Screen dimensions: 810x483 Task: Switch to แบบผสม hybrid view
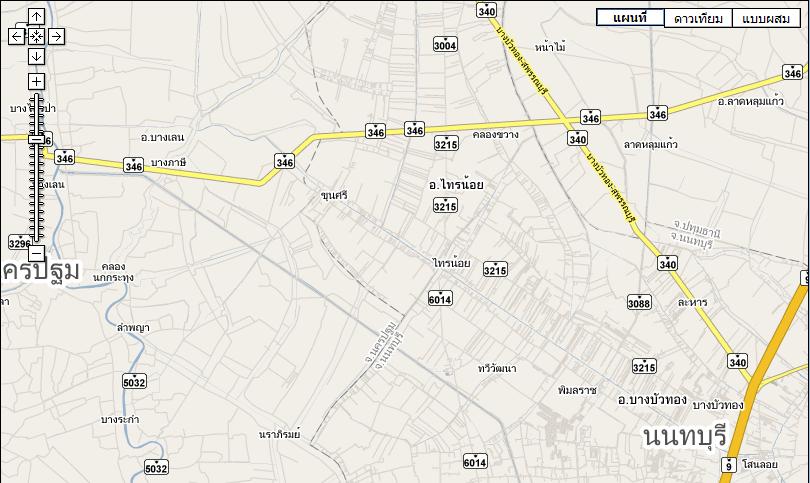(x=766, y=19)
